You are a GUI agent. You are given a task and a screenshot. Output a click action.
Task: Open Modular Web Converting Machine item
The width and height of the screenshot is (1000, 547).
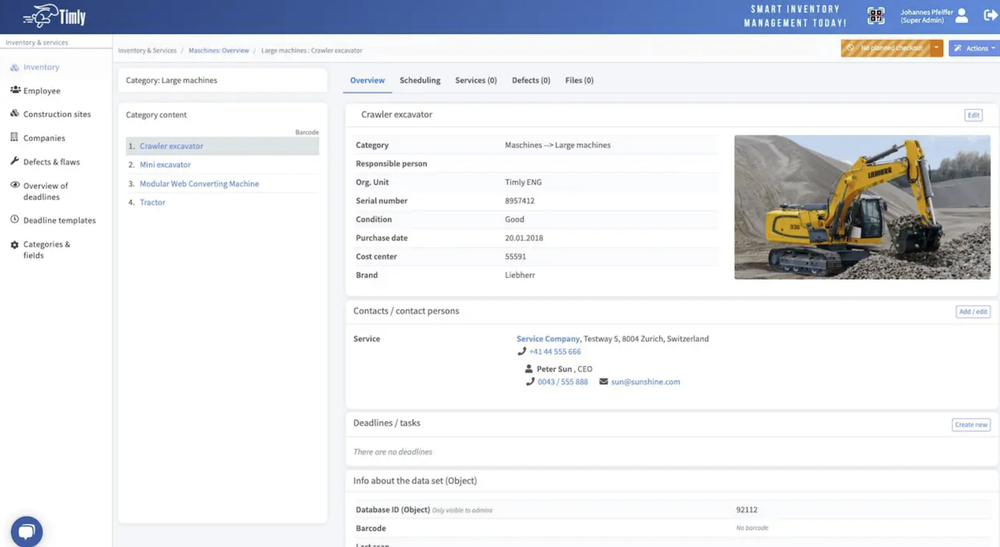199,184
